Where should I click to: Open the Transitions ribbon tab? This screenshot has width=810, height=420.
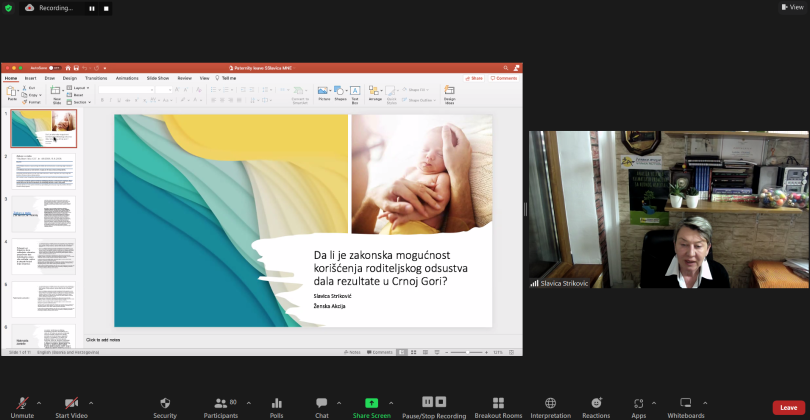click(x=96, y=77)
